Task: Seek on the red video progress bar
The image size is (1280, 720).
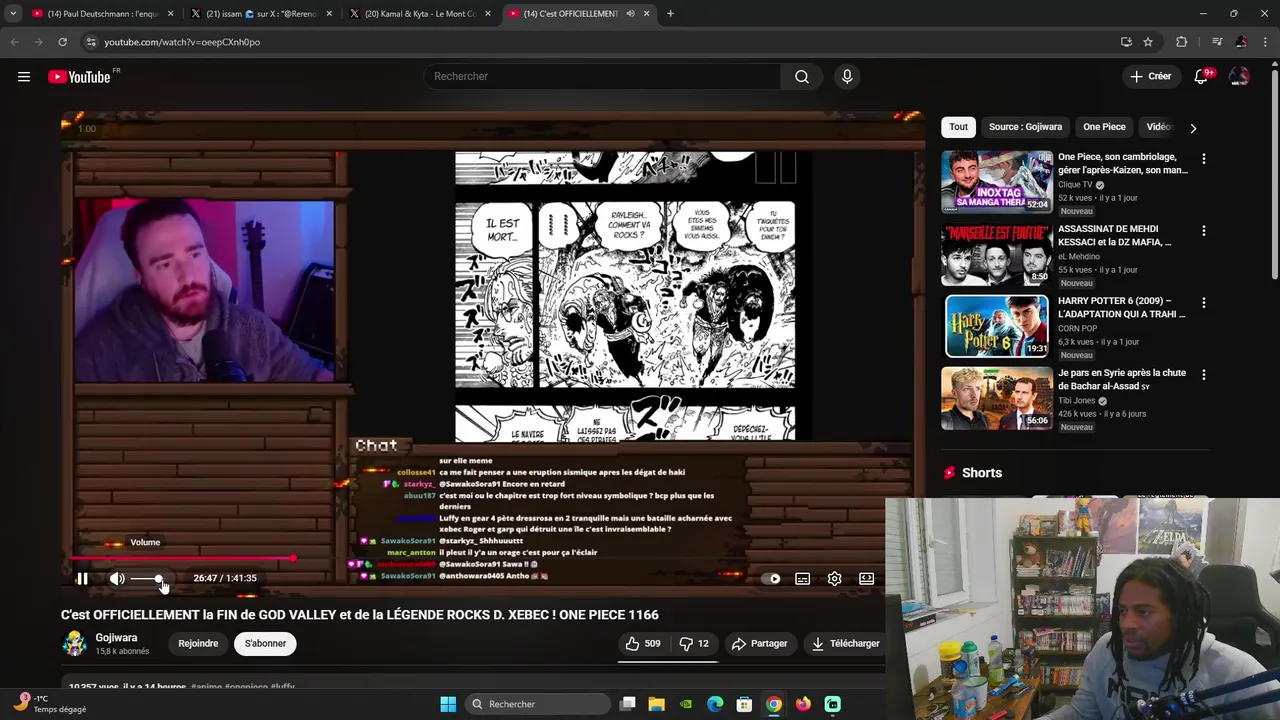Action: coord(474,559)
